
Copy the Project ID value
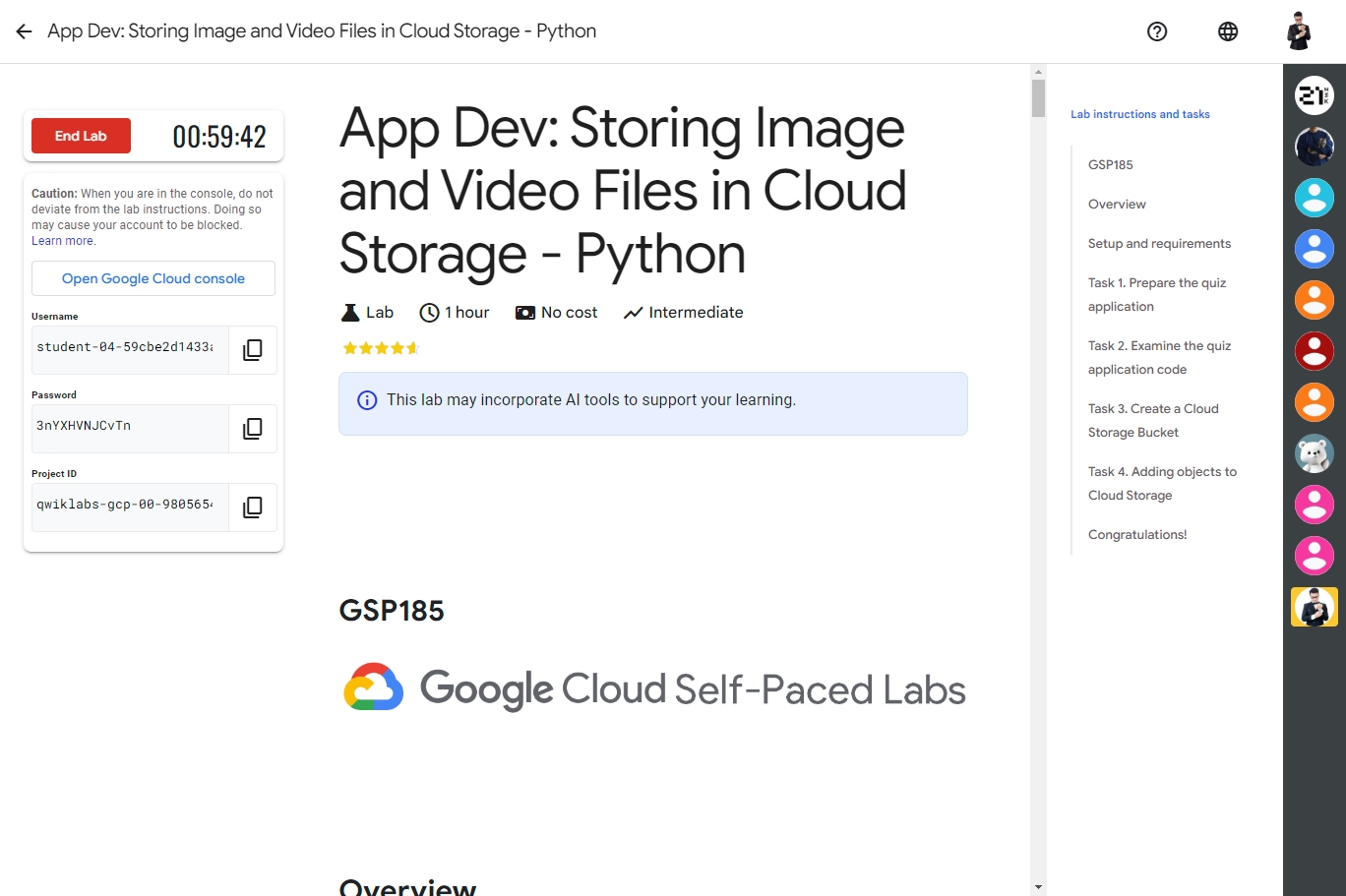(253, 508)
